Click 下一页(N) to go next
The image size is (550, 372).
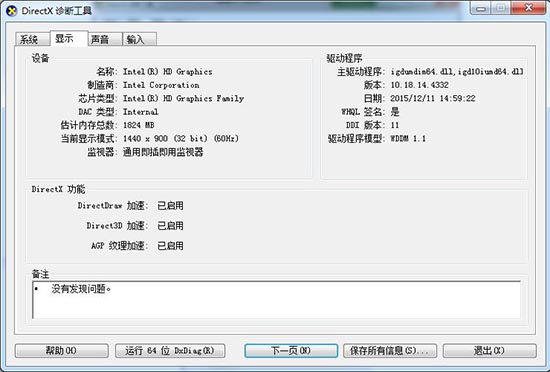[291, 350]
